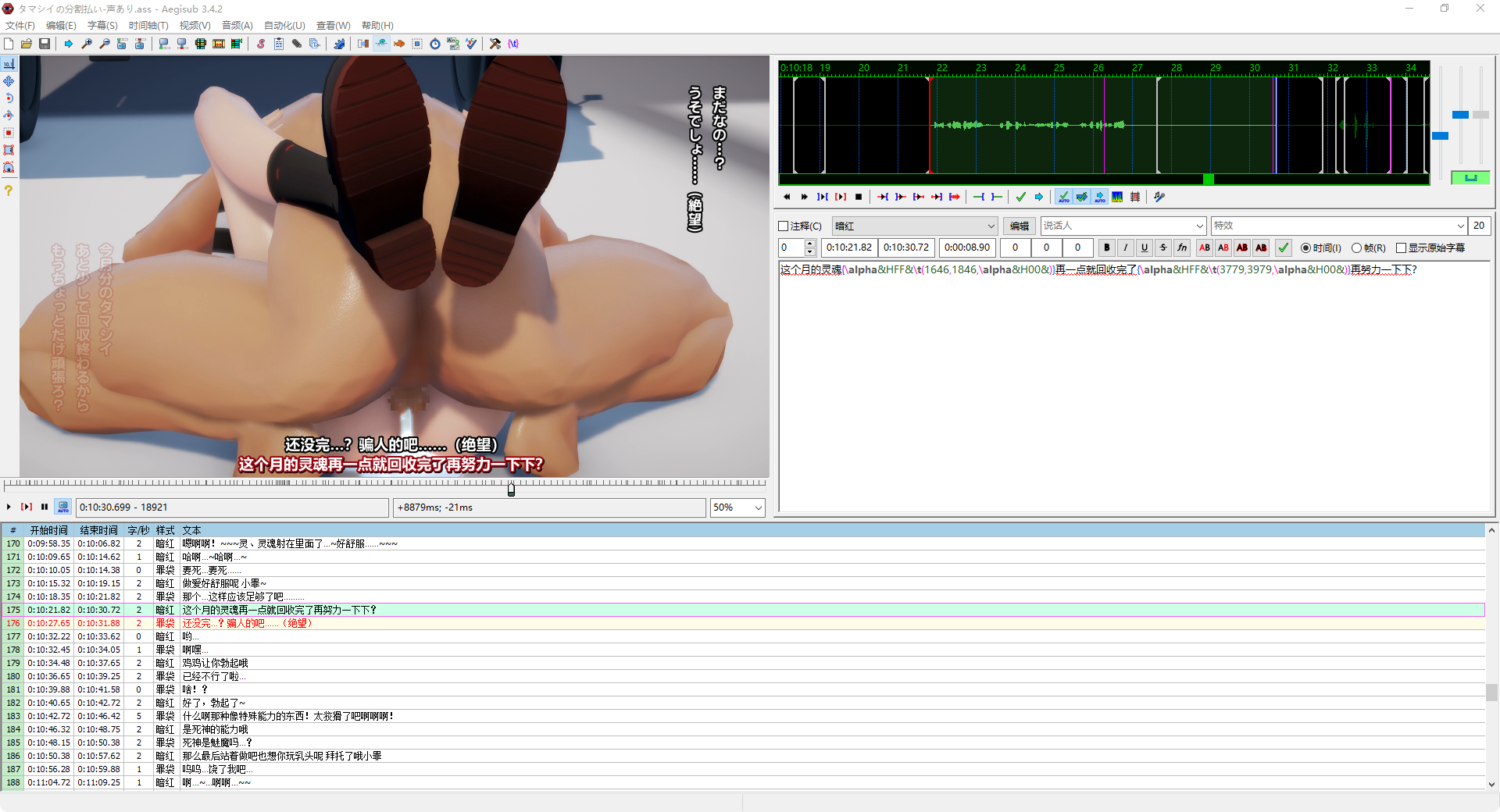
Task: Open a subtitles file from the toolbar
Action: 27,44
